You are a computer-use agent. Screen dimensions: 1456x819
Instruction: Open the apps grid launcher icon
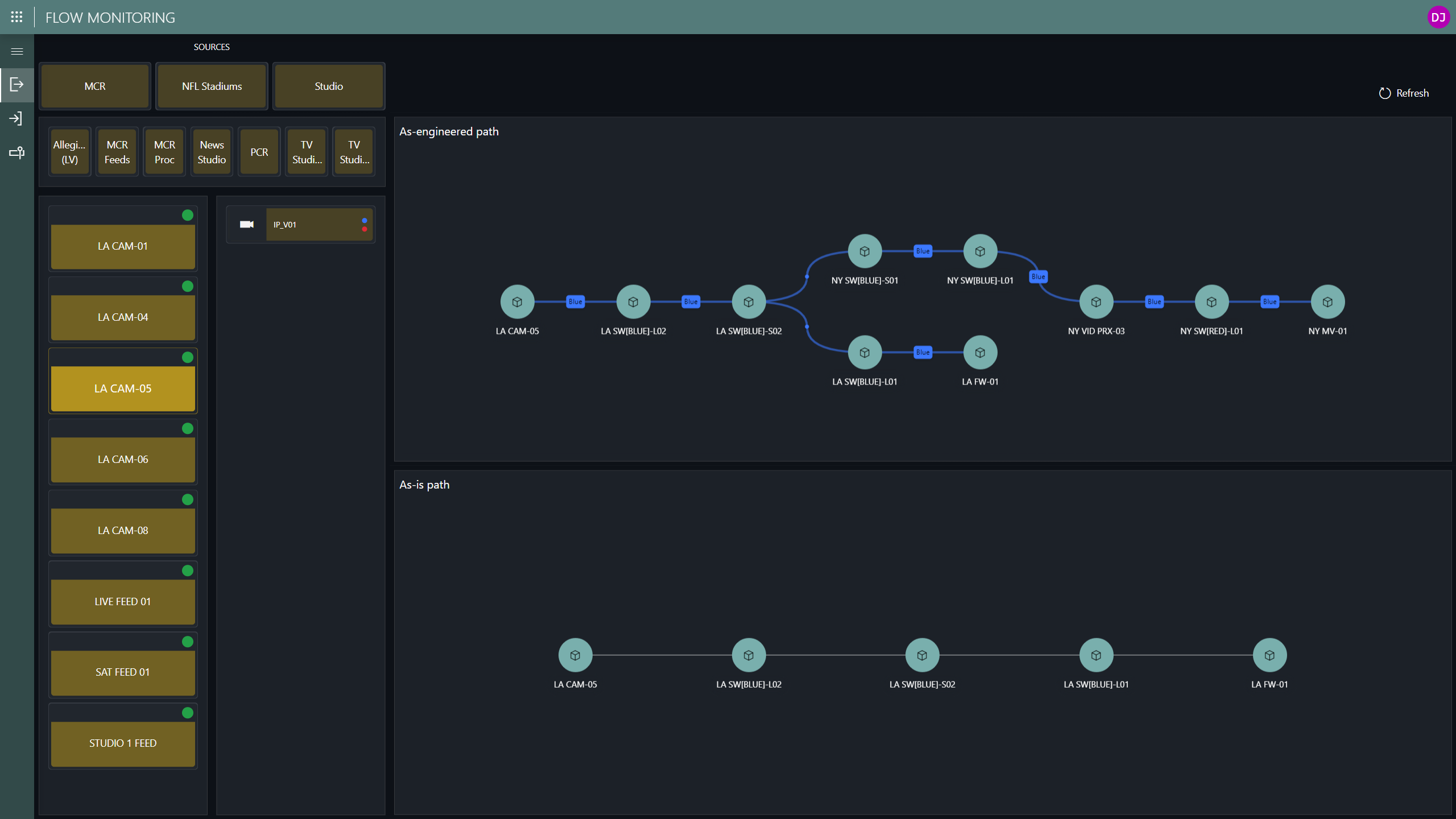pyautogui.click(x=16, y=17)
